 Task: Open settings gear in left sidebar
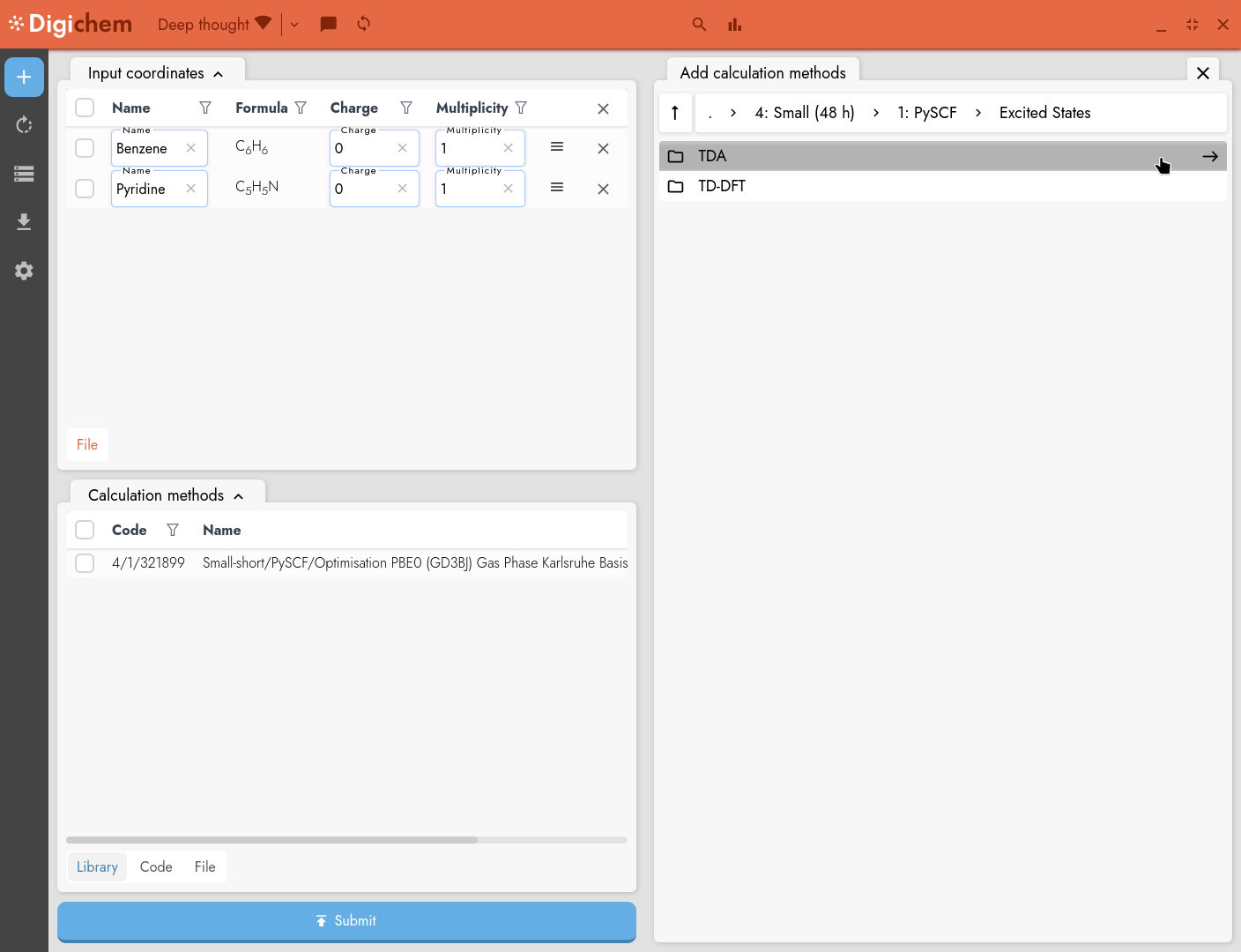tap(24, 271)
